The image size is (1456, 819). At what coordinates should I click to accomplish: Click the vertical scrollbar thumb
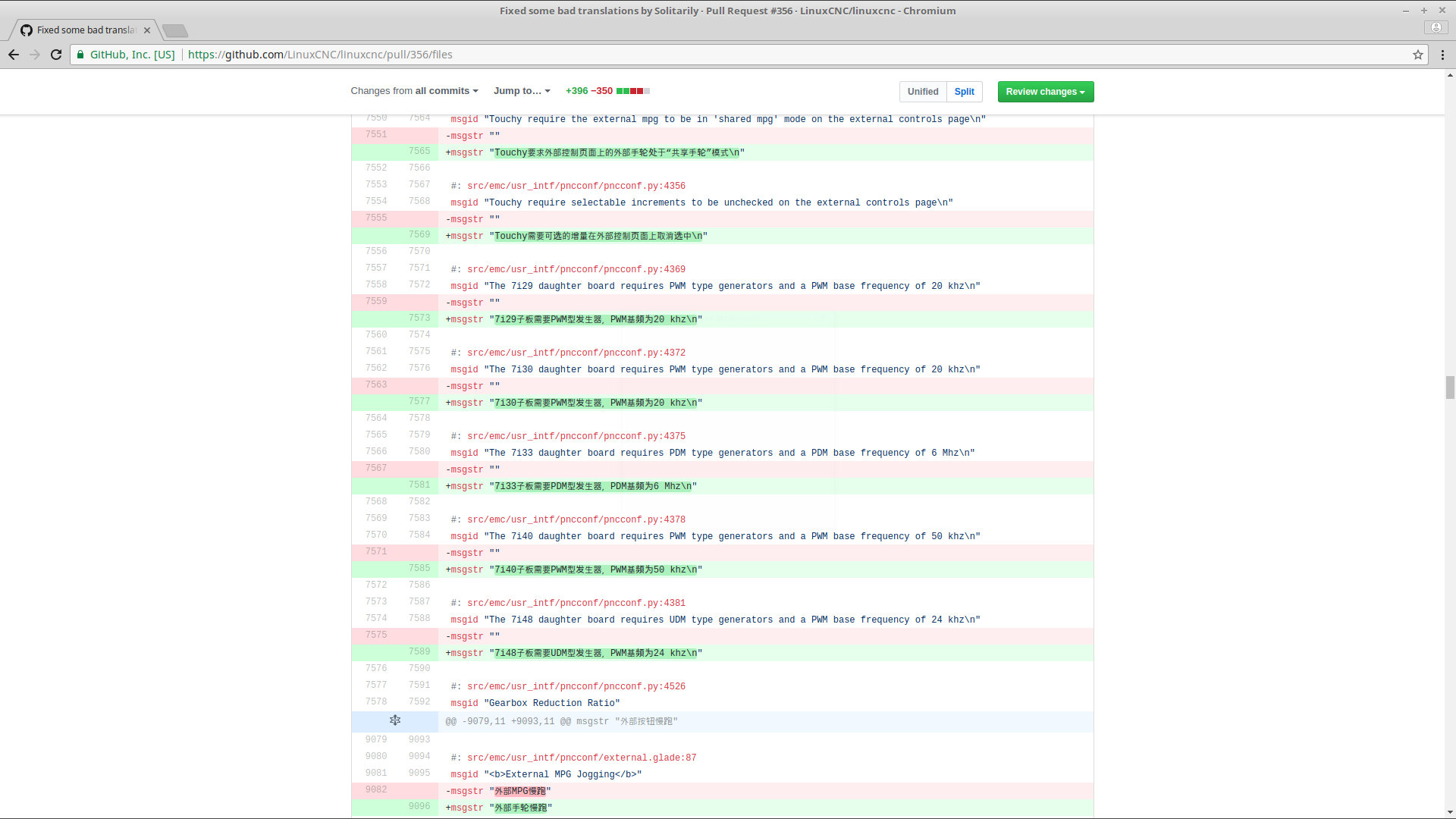point(1450,387)
